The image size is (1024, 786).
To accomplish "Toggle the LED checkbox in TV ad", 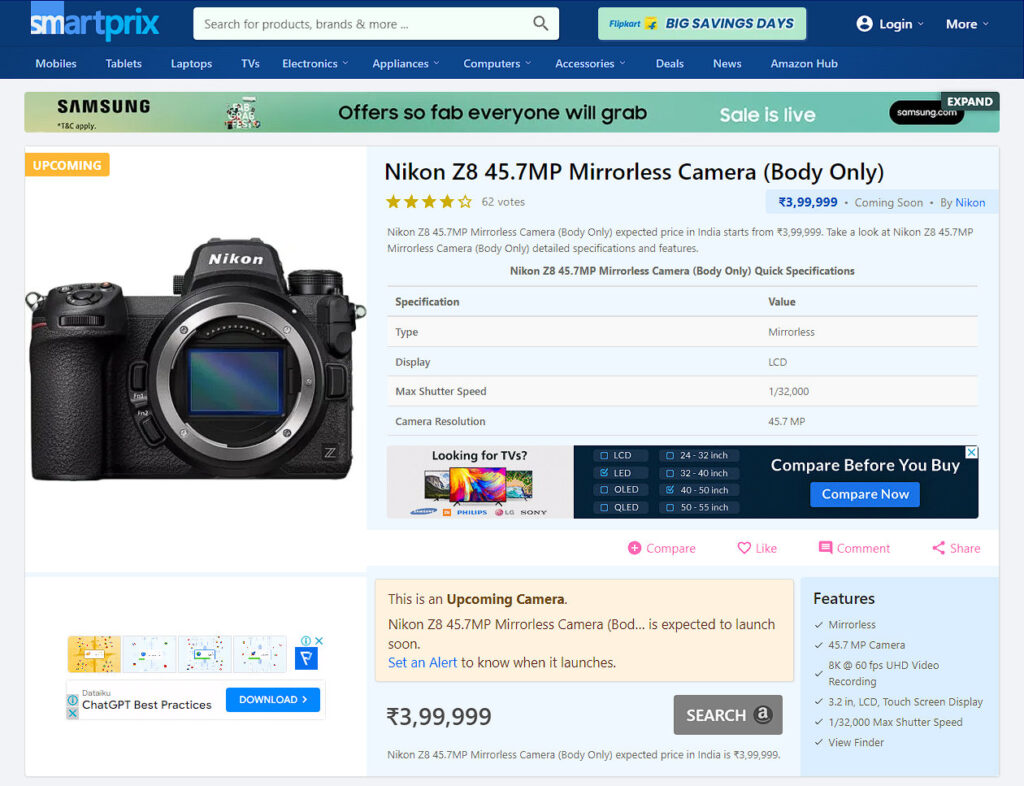I will 604,473.
